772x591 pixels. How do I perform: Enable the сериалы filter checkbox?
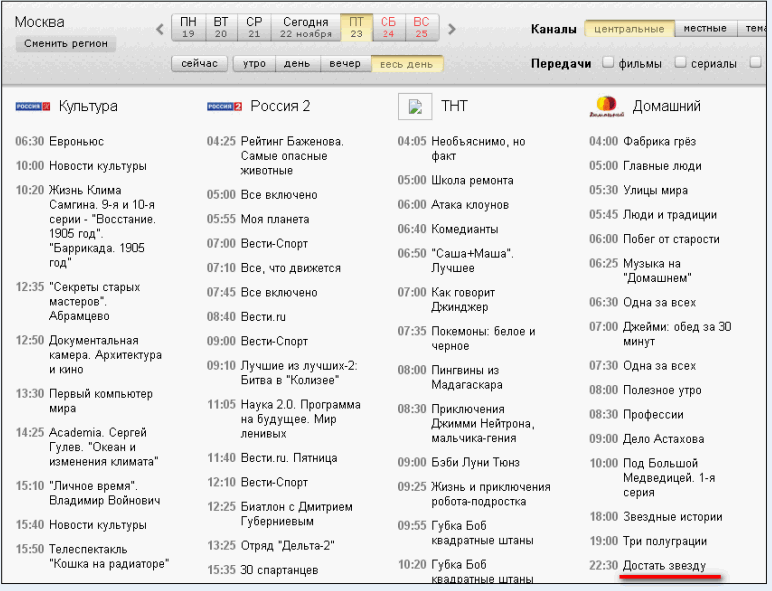(681, 64)
